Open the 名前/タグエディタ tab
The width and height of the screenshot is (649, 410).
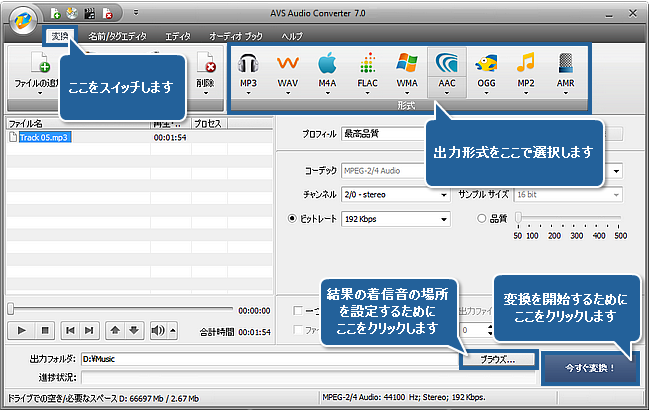click(x=117, y=36)
